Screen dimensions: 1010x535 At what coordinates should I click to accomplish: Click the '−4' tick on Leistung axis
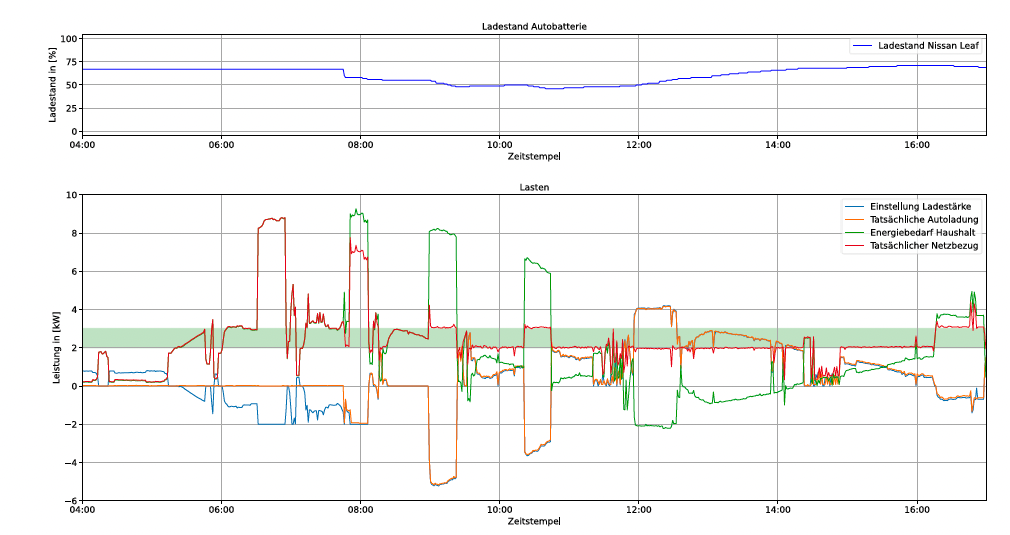pos(71,462)
